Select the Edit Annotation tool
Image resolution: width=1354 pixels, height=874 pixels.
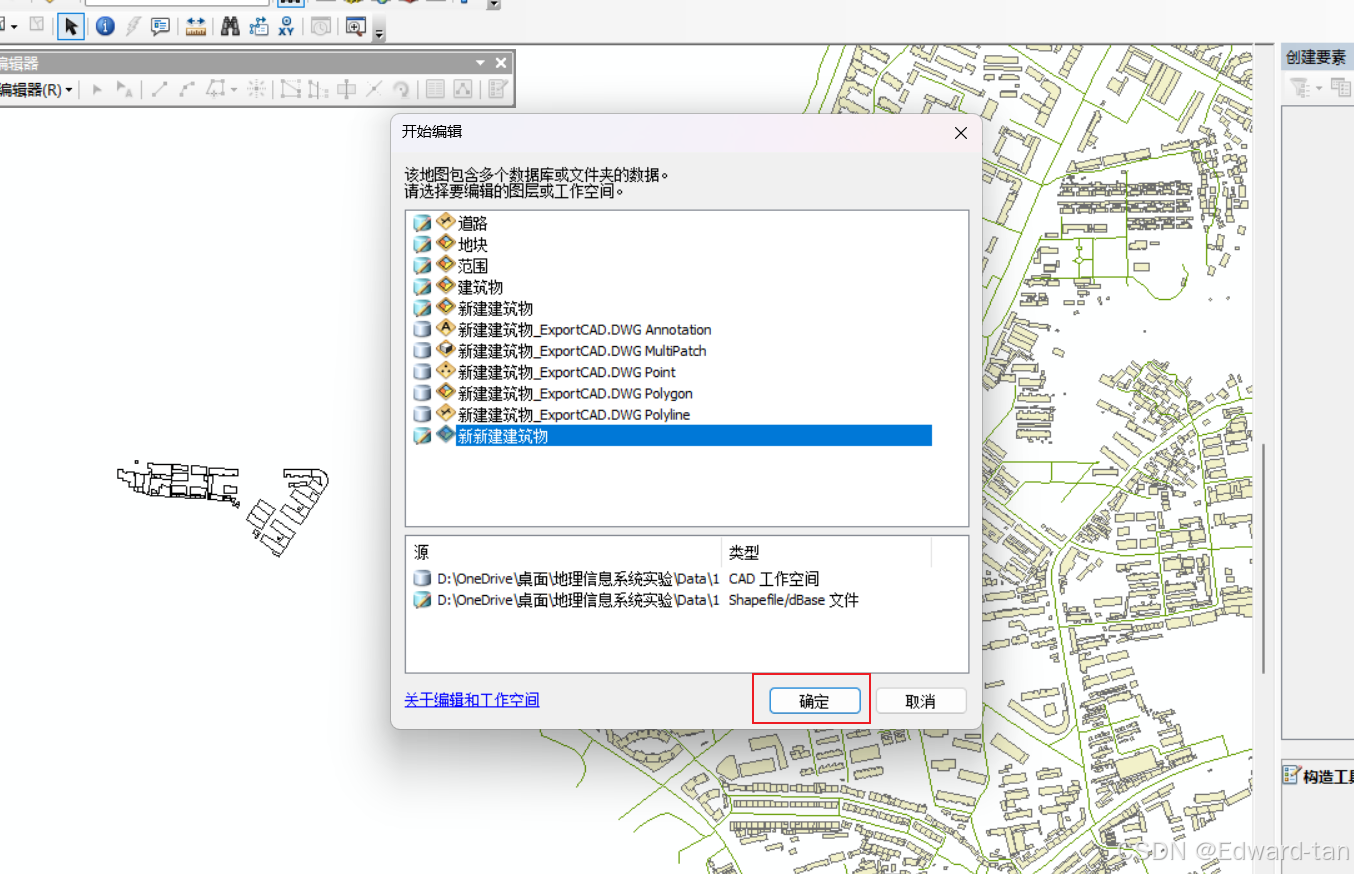(x=124, y=90)
